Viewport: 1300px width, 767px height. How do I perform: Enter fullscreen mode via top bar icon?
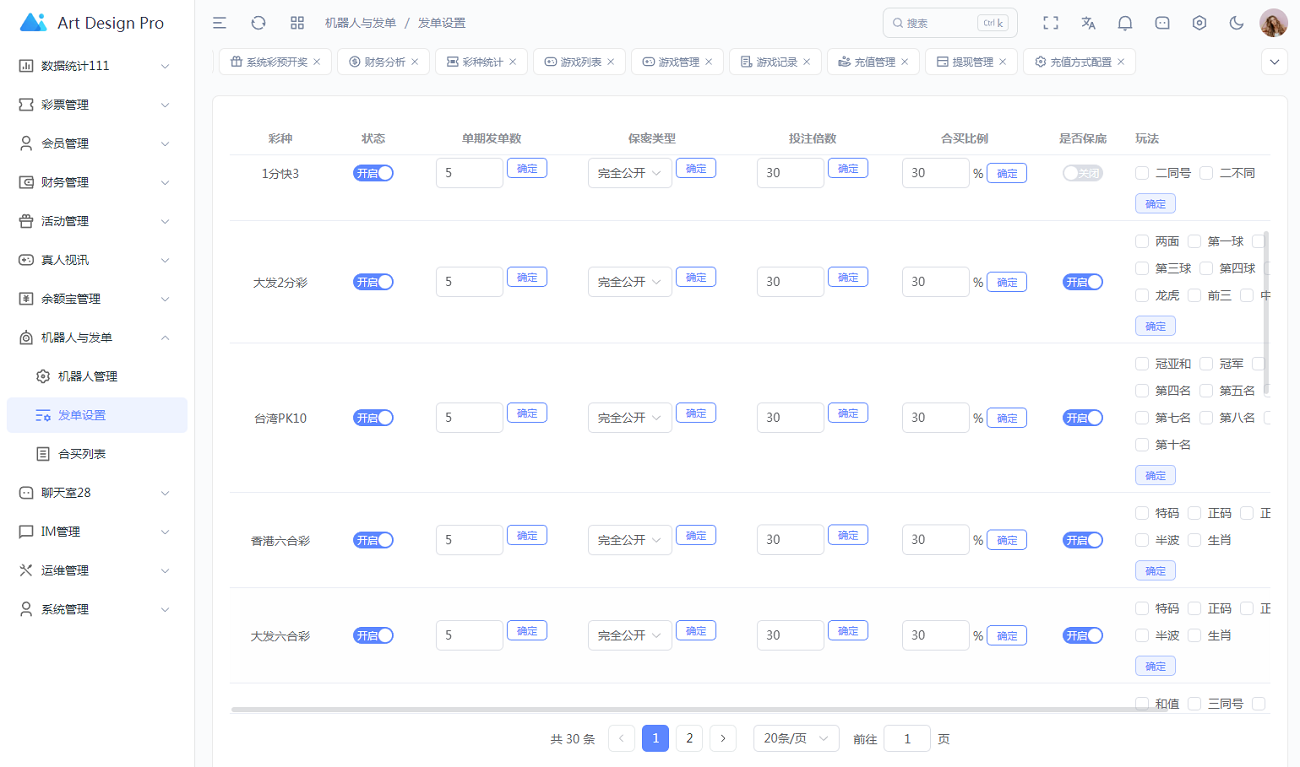[1050, 23]
